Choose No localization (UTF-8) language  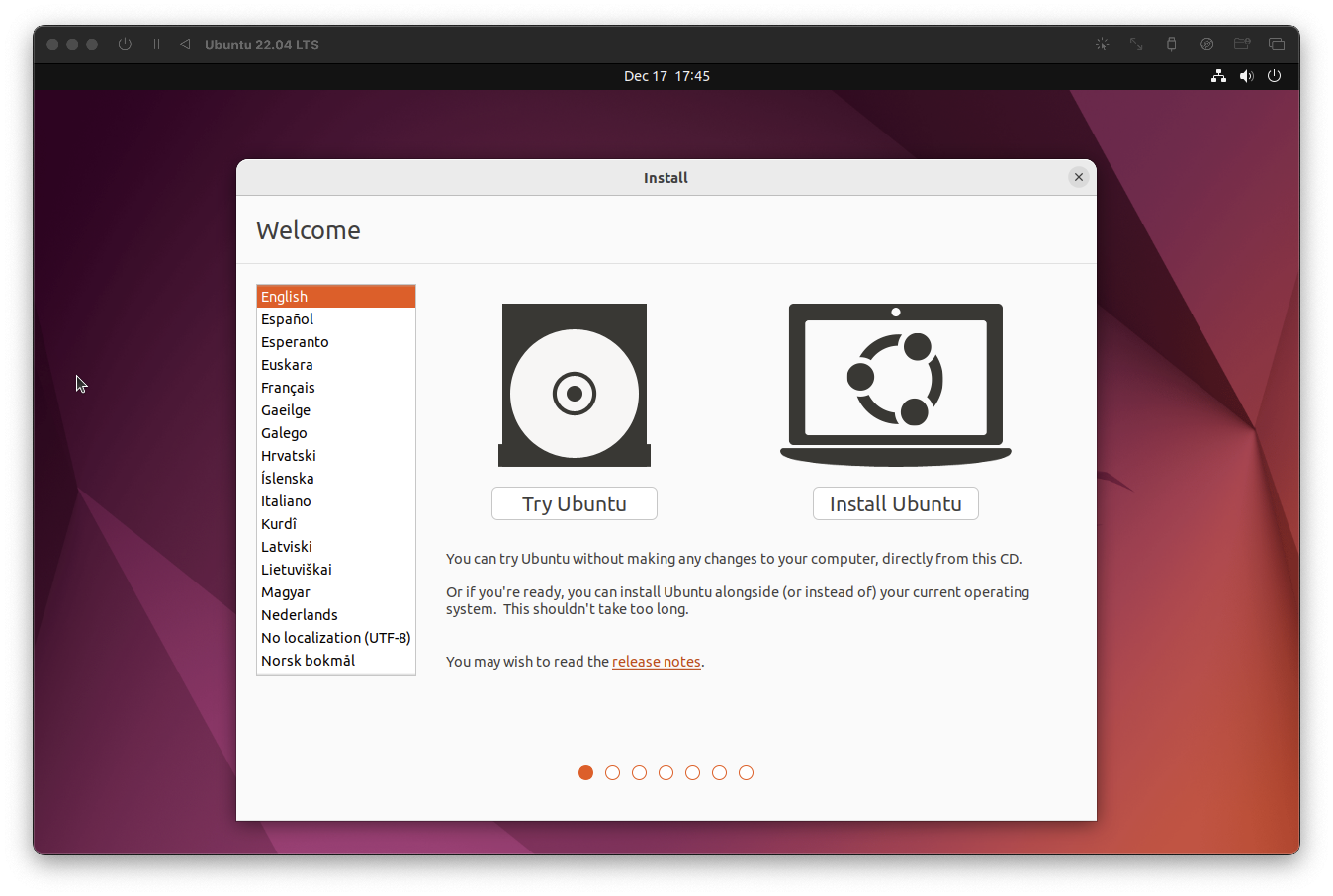[335, 638]
